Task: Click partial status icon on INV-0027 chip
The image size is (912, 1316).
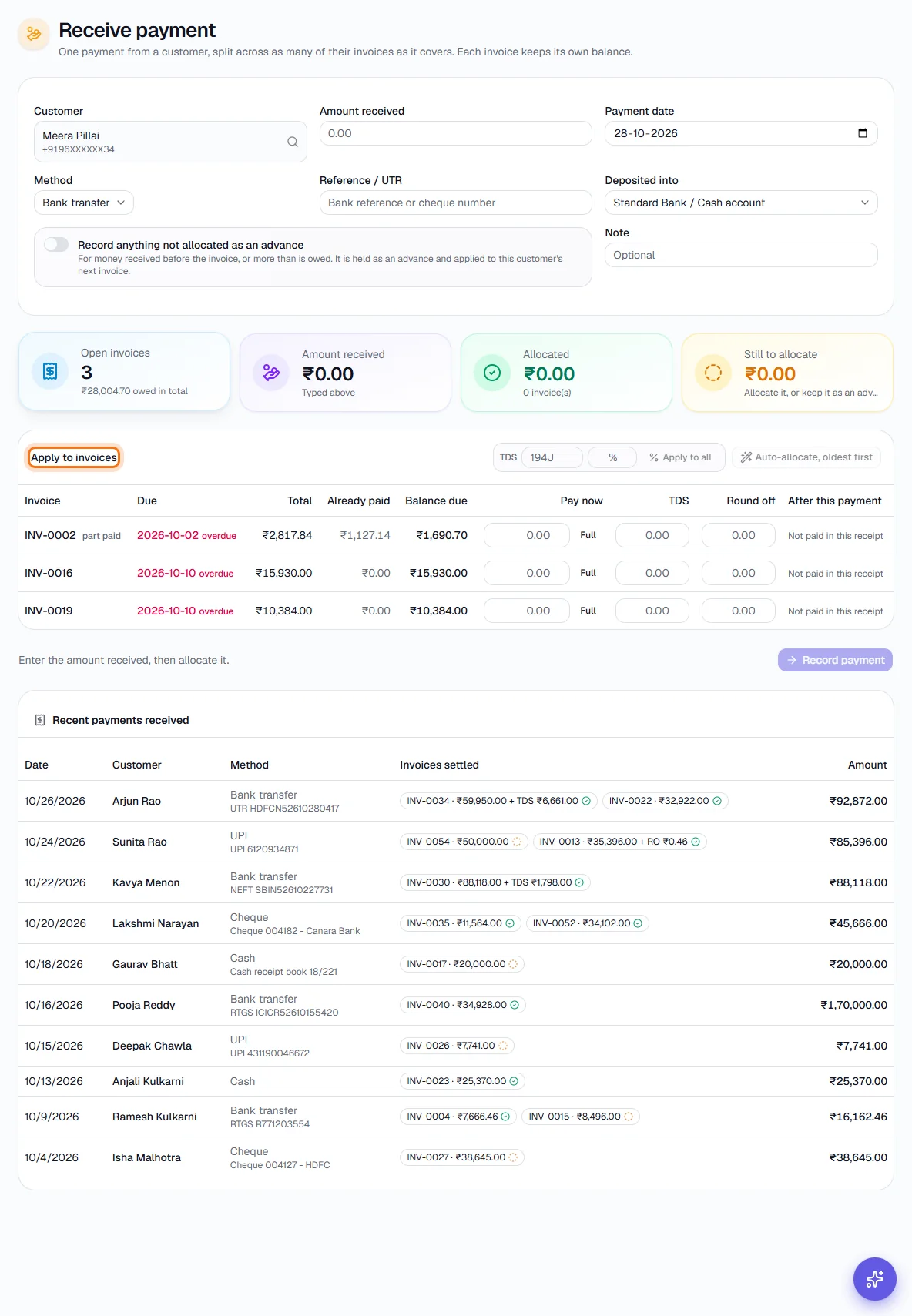Action: pos(514,1157)
